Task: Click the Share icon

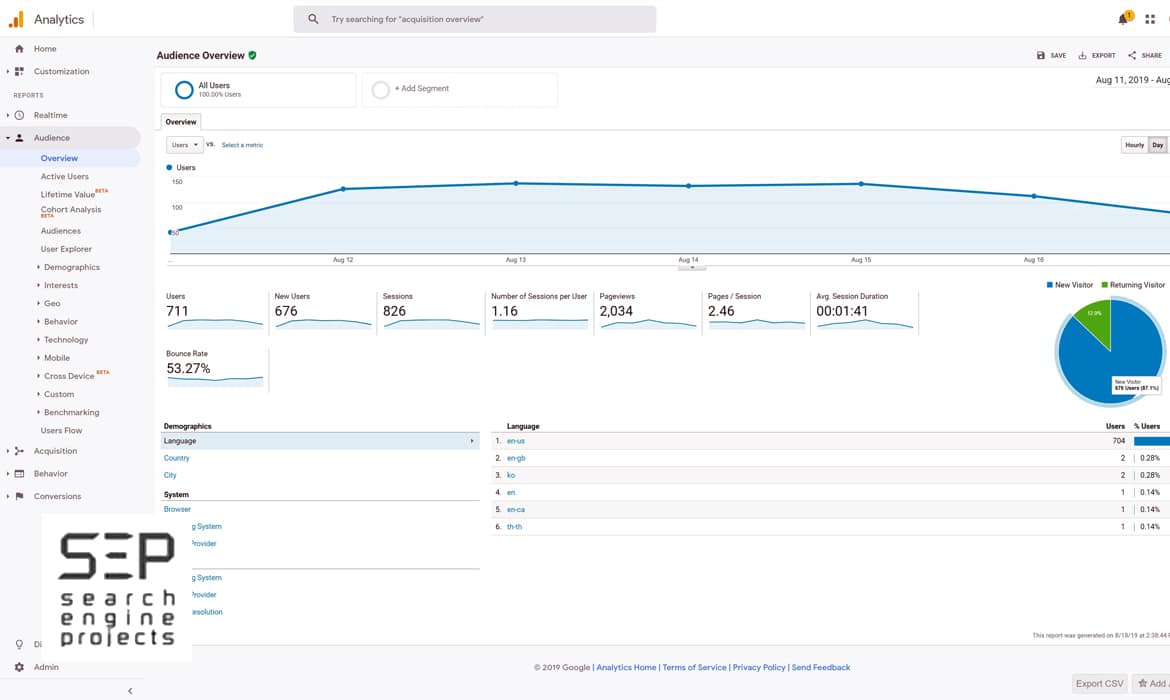Action: [1132, 55]
